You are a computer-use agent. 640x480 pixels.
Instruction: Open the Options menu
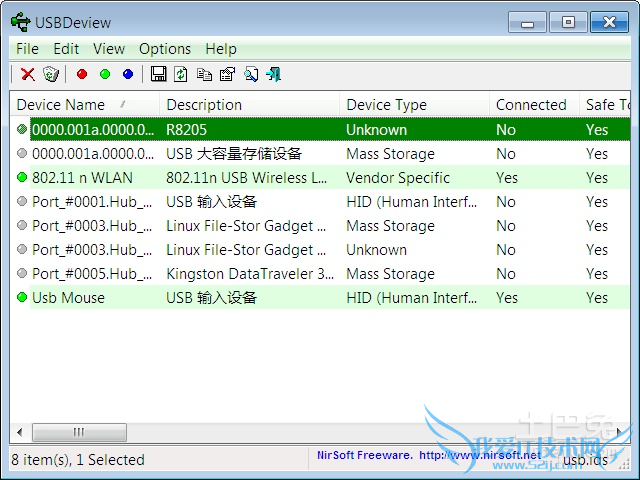coord(165,49)
